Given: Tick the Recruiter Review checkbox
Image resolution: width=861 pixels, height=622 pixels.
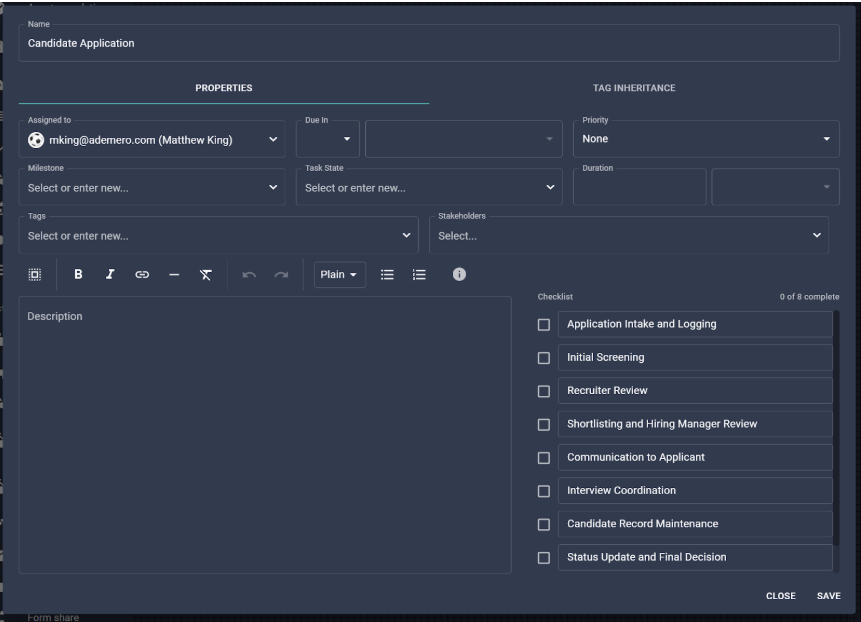Looking at the screenshot, I should click(544, 391).
